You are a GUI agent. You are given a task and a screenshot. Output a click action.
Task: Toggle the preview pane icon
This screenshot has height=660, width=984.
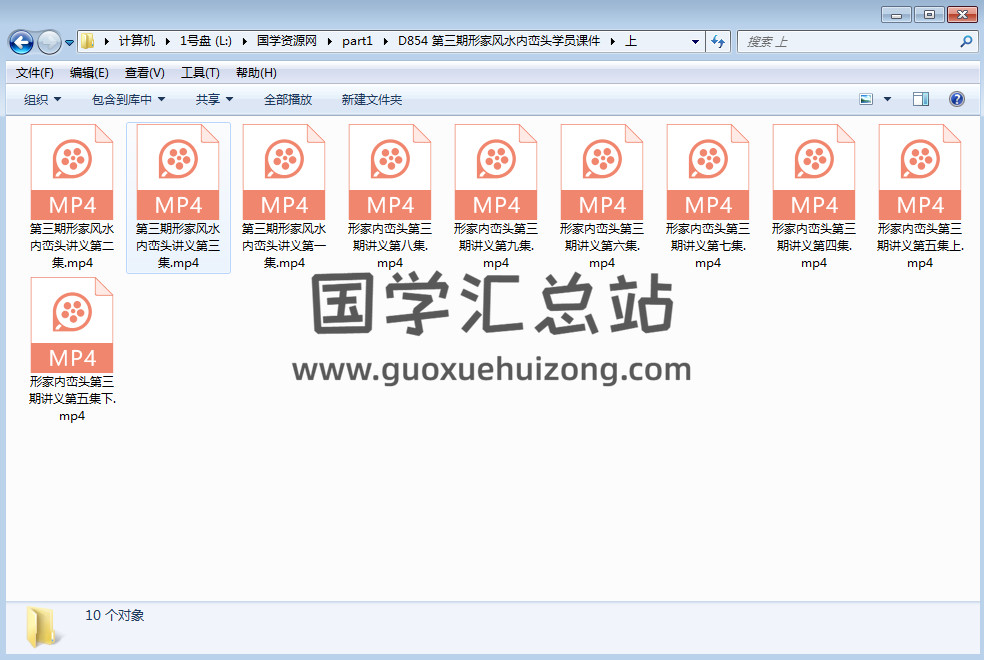pyautogui.click(x=921, y=99)
